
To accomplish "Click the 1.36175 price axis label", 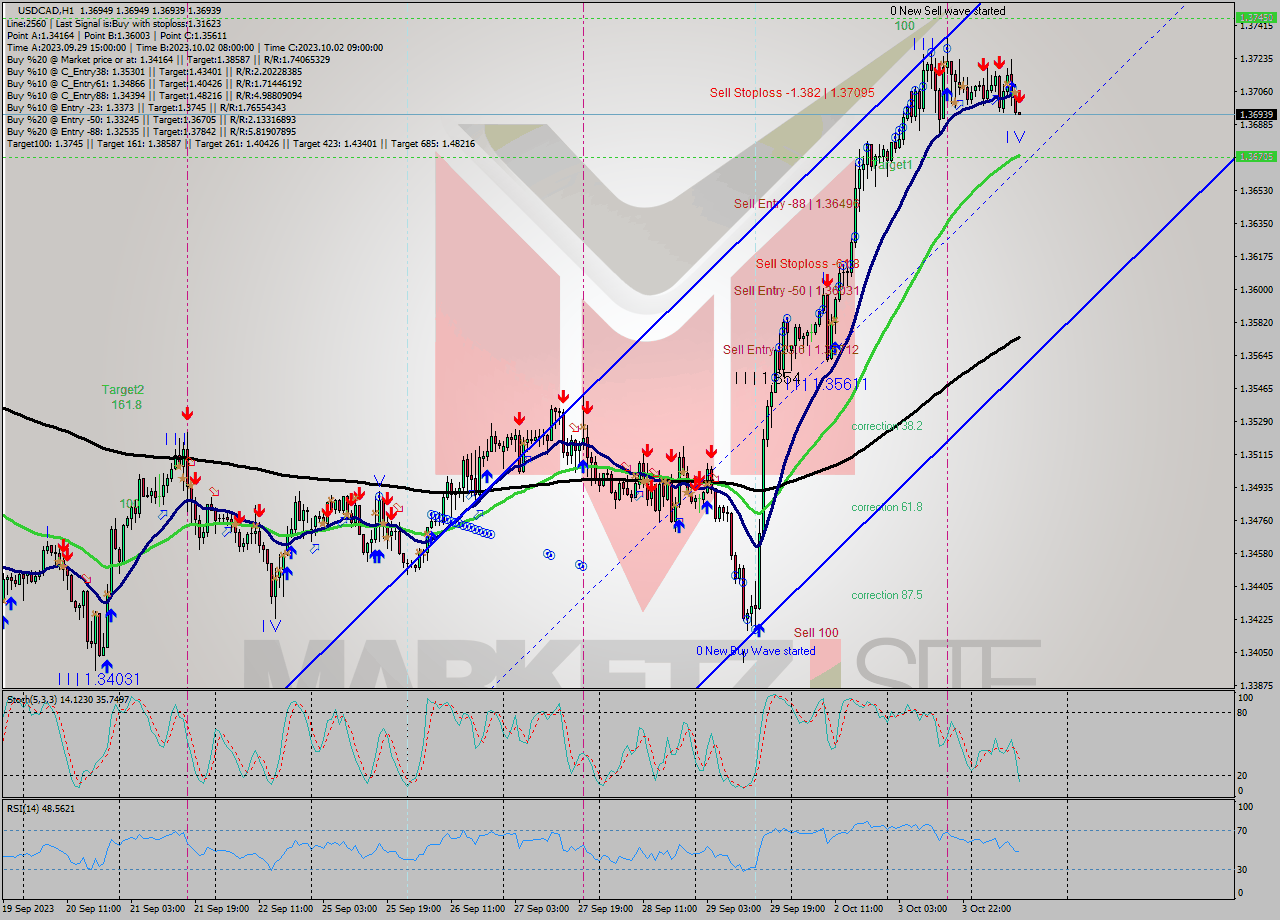I will tap(1255, 257).
